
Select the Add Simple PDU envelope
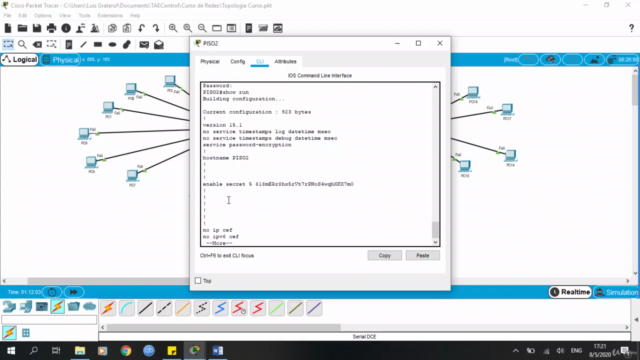[x=144, y=44]
